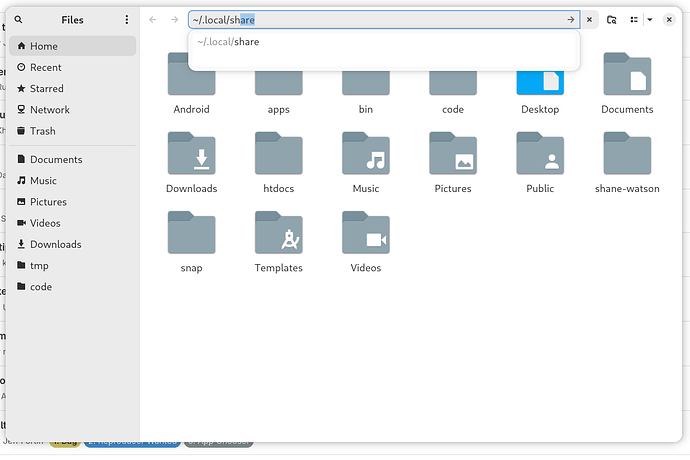
Task: Open tmp bookmark in sidebar
Action: pos(73,265)
